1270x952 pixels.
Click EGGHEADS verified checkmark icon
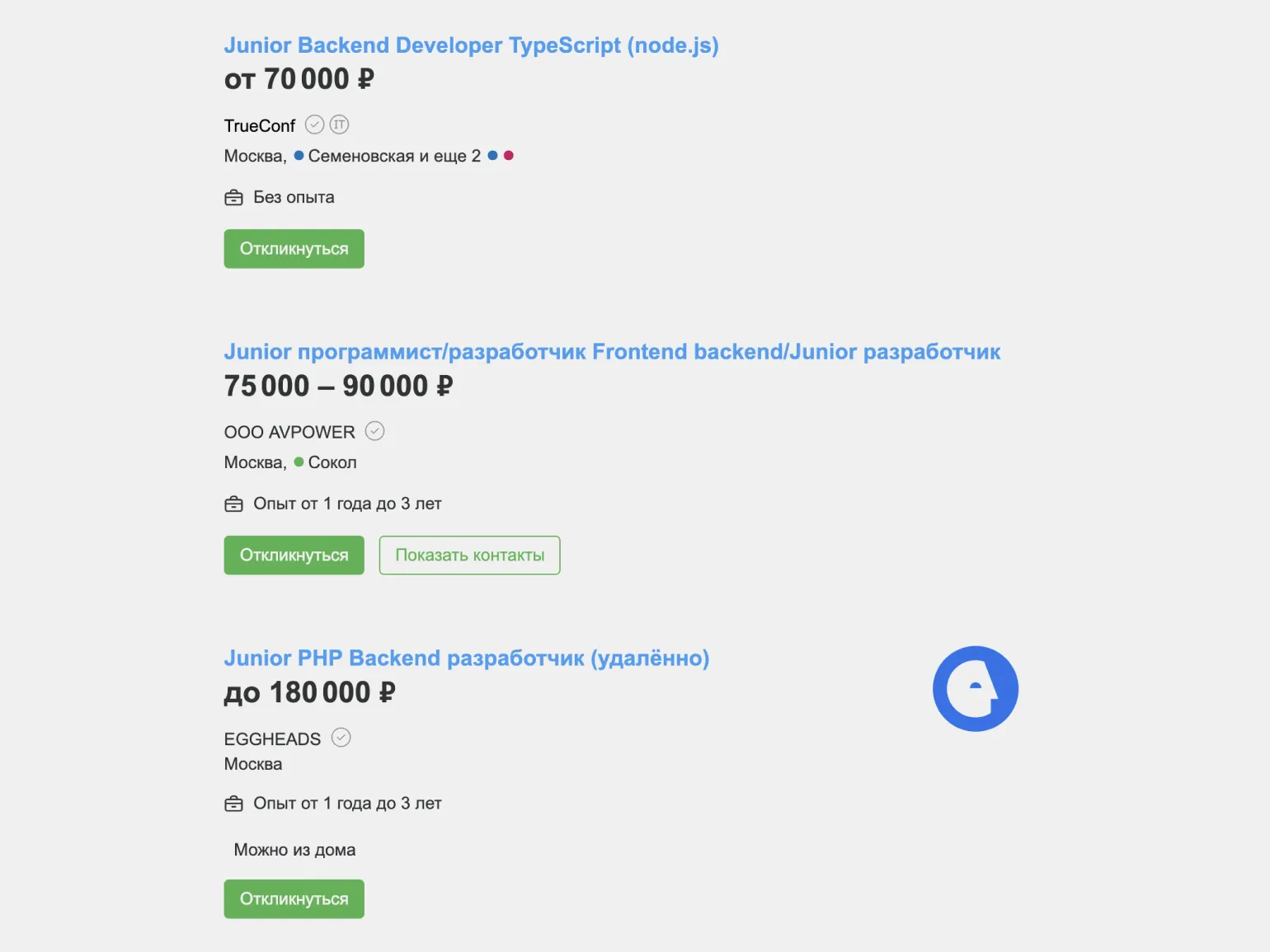[x=341, y=738]
